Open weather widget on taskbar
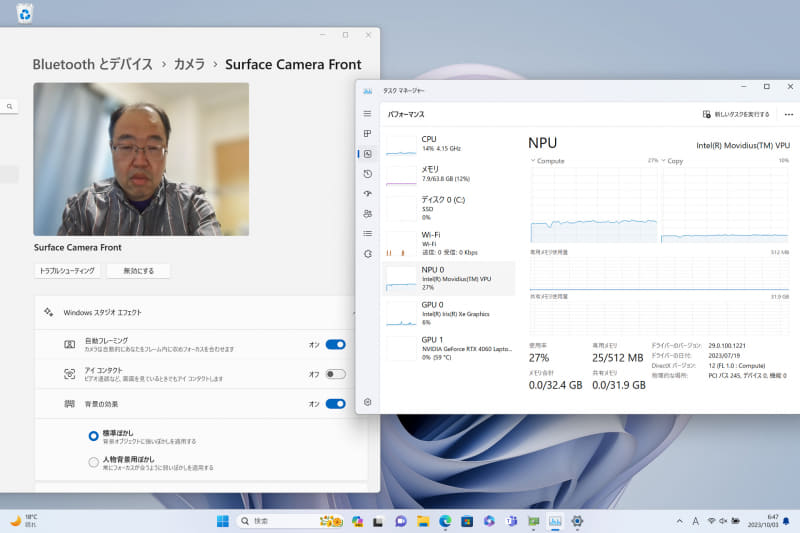The height and width of the screenshot is (533, 800). pyautogui.click(x=23, y=521)
